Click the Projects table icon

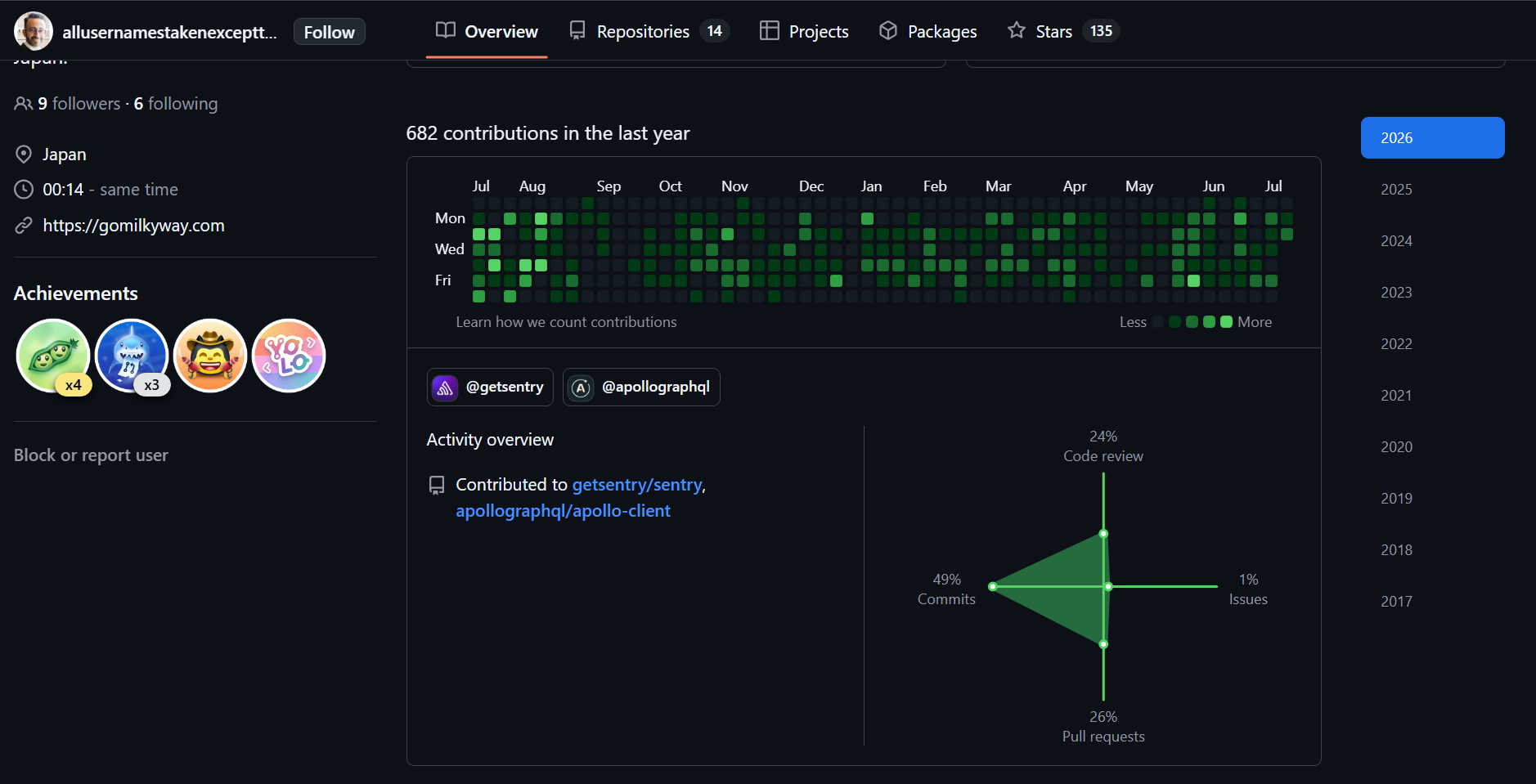coord(770,30)
